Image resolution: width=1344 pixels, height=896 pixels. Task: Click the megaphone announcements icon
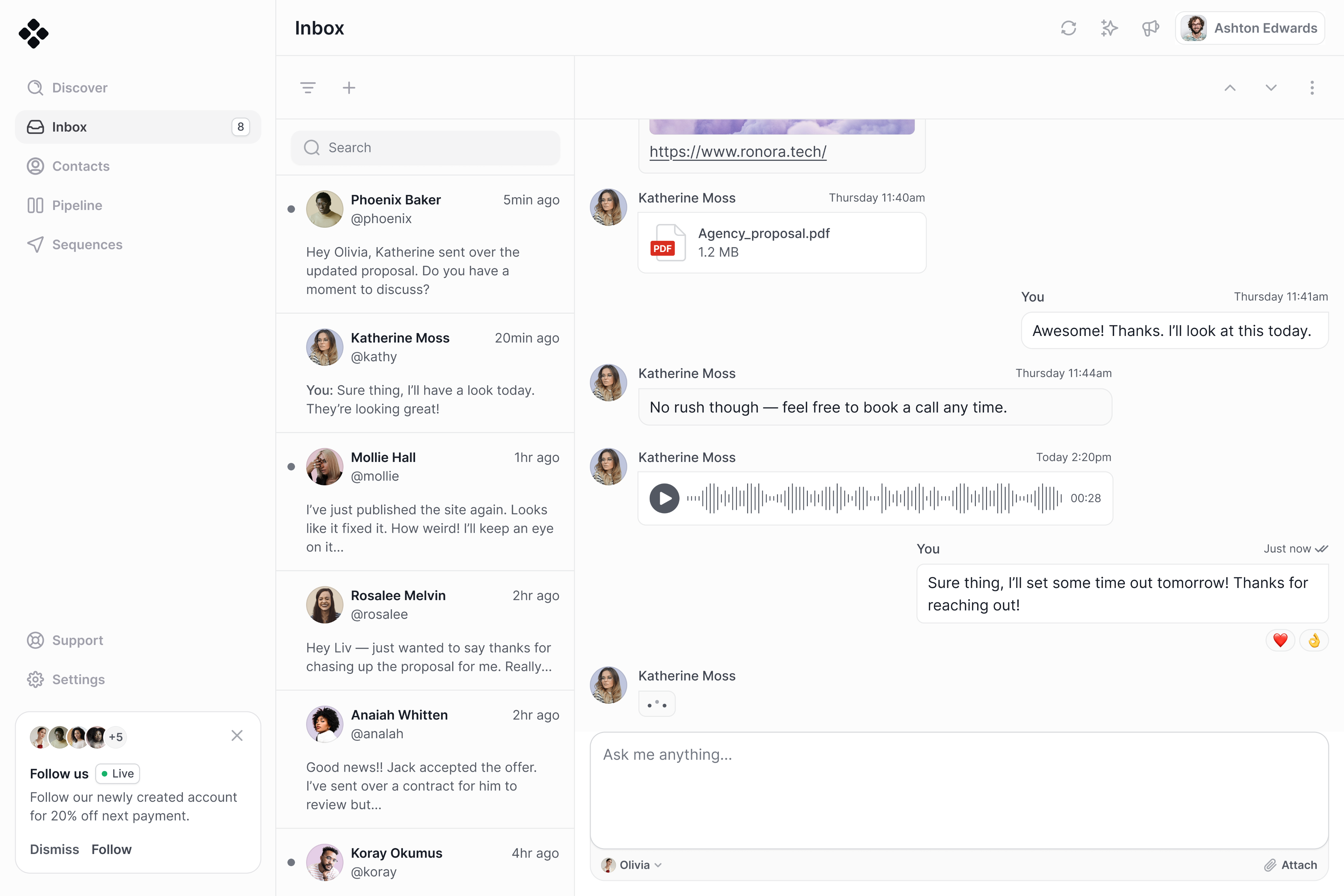pyautogui.click(x=1150, y=28)
